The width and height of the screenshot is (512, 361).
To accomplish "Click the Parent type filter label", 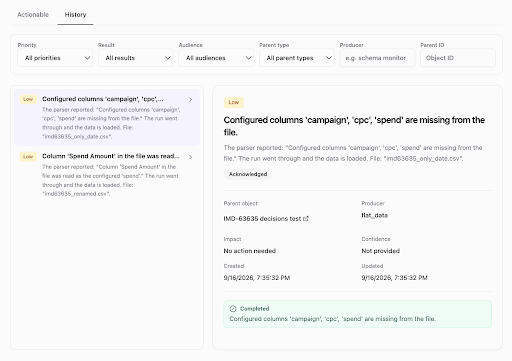I will coord(274,45).
